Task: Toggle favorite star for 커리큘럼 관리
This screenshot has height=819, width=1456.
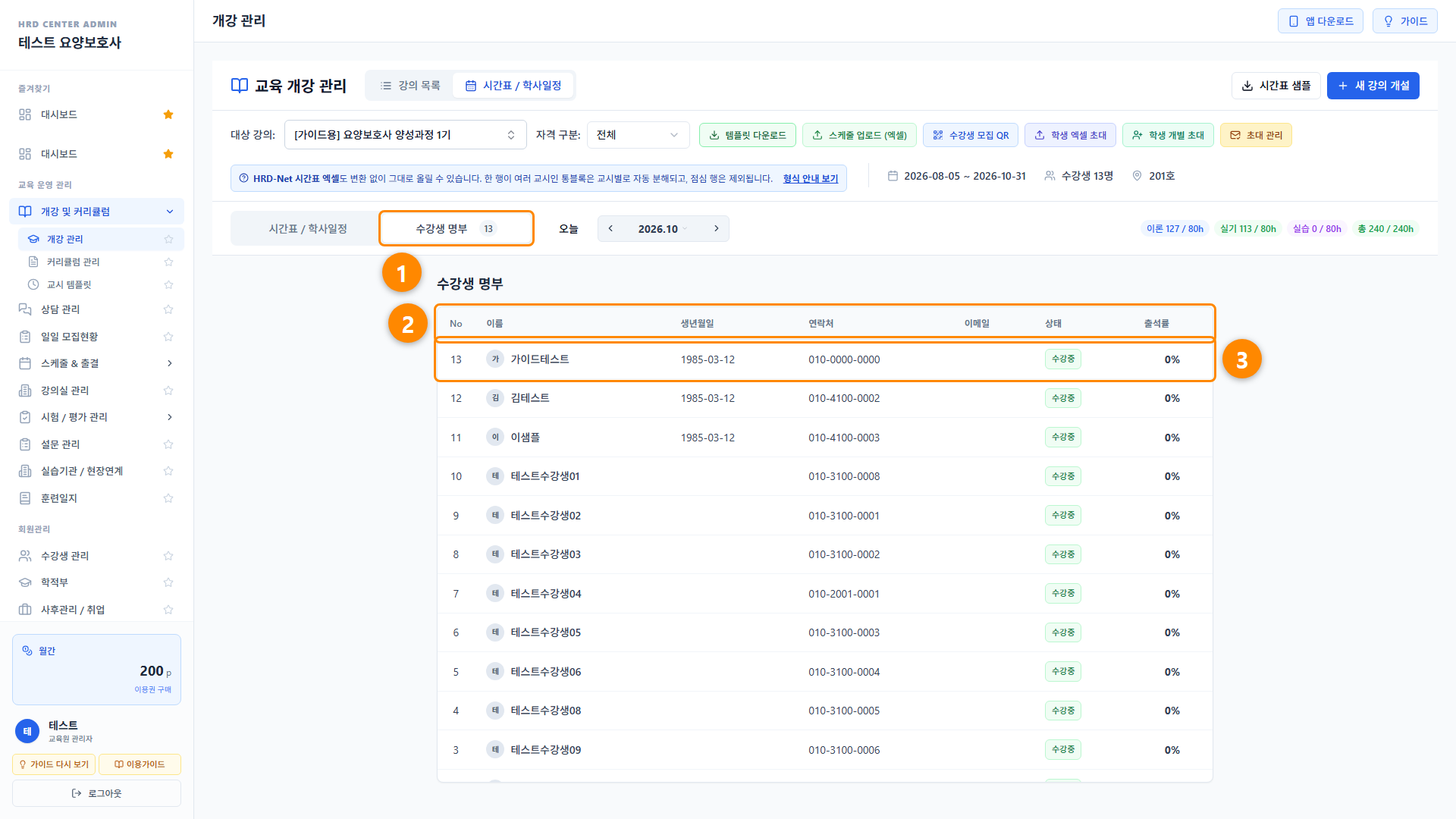Action: 168,262
